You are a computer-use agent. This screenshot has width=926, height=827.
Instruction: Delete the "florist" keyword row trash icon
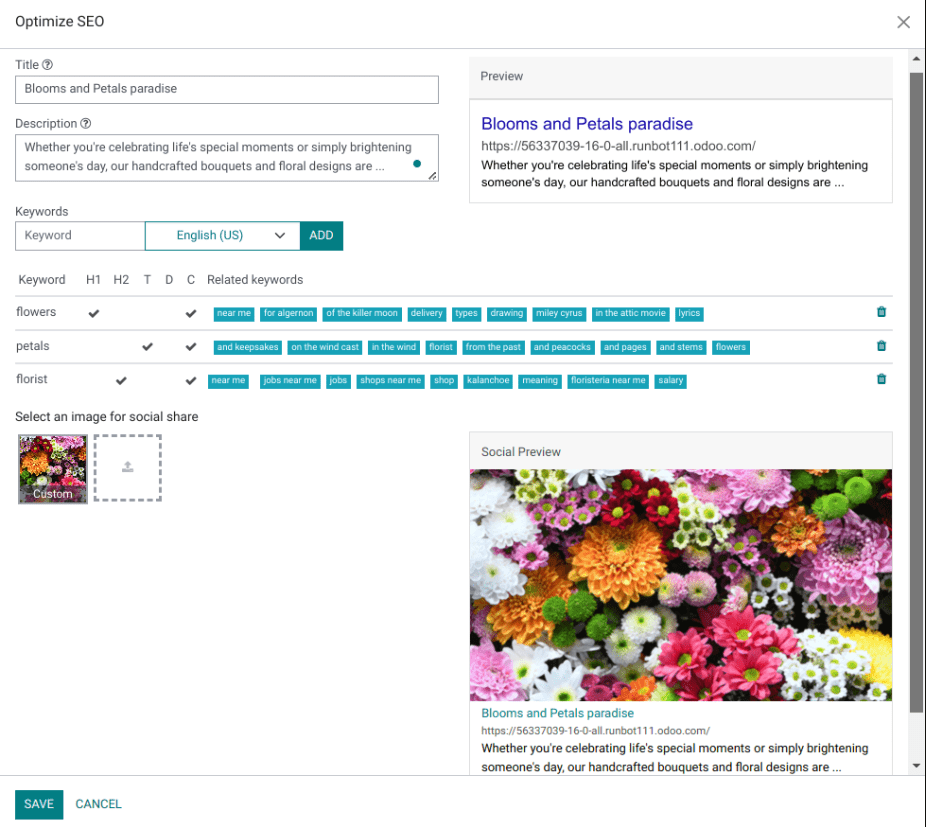tap(881, 379)
